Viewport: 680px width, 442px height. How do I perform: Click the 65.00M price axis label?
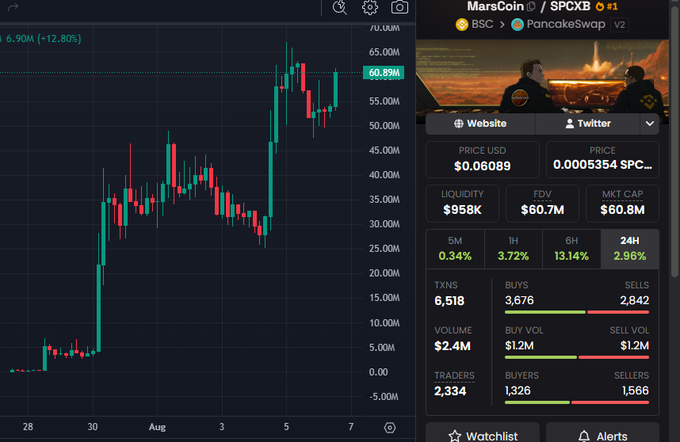(x=384, y=52)
